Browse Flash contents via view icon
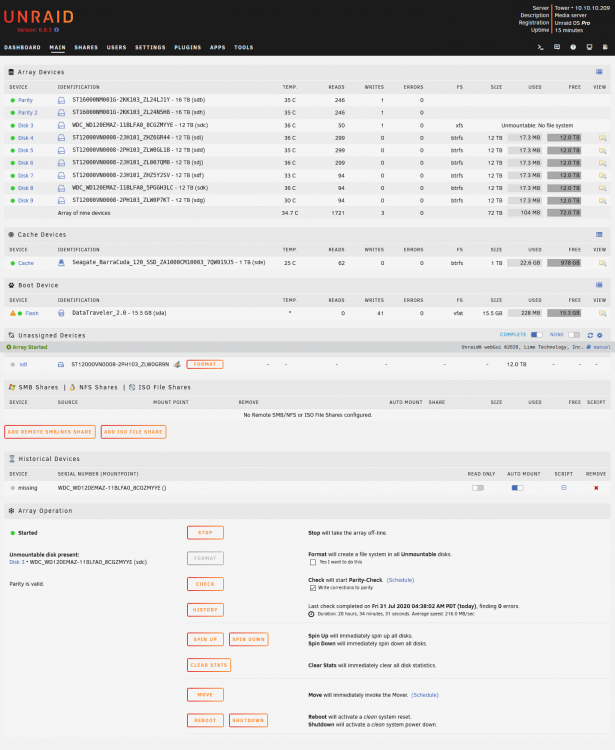Screen dimensions: 615x750 coord(602,313)
